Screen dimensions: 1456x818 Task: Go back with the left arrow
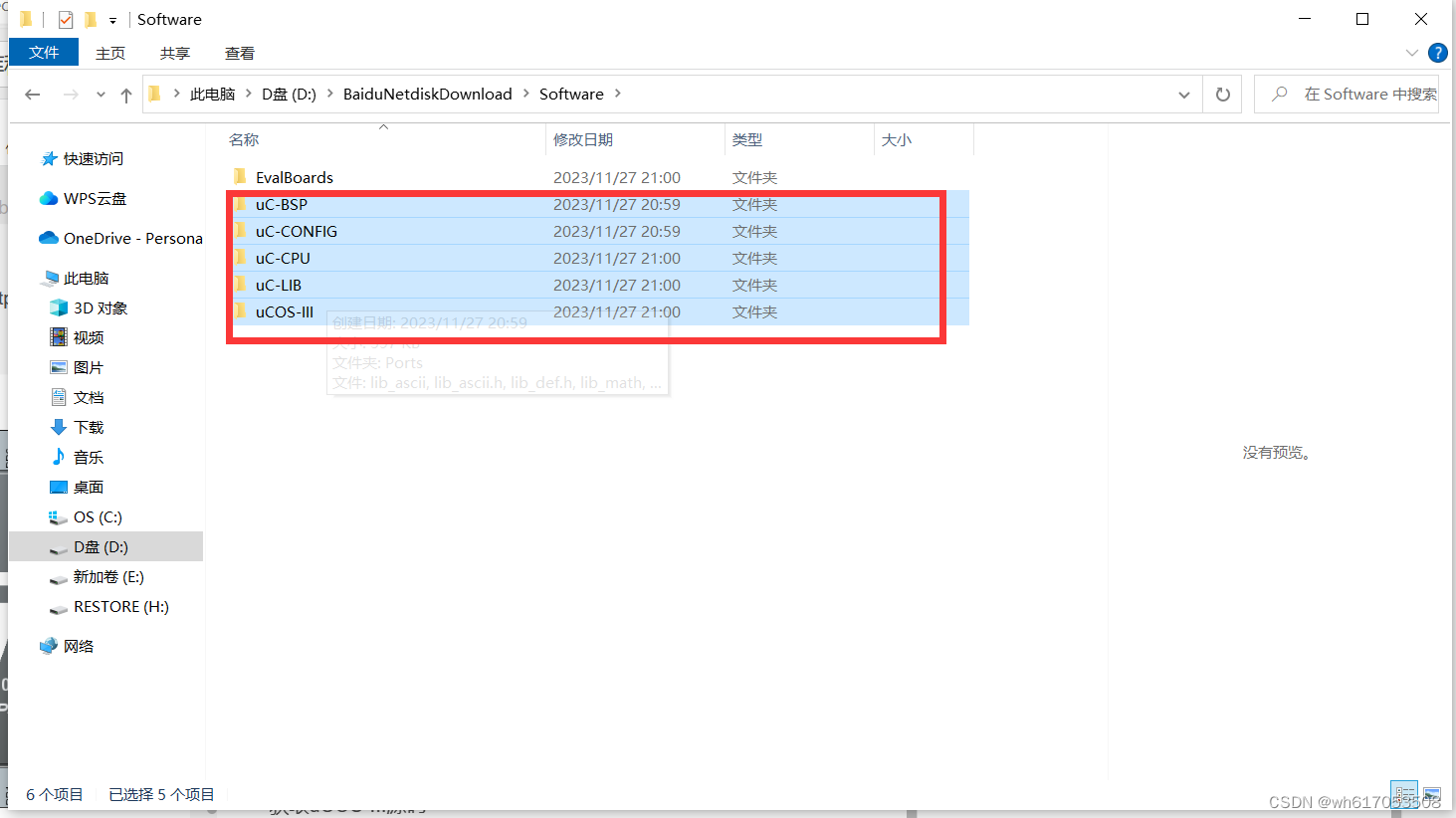click(33, 95)
